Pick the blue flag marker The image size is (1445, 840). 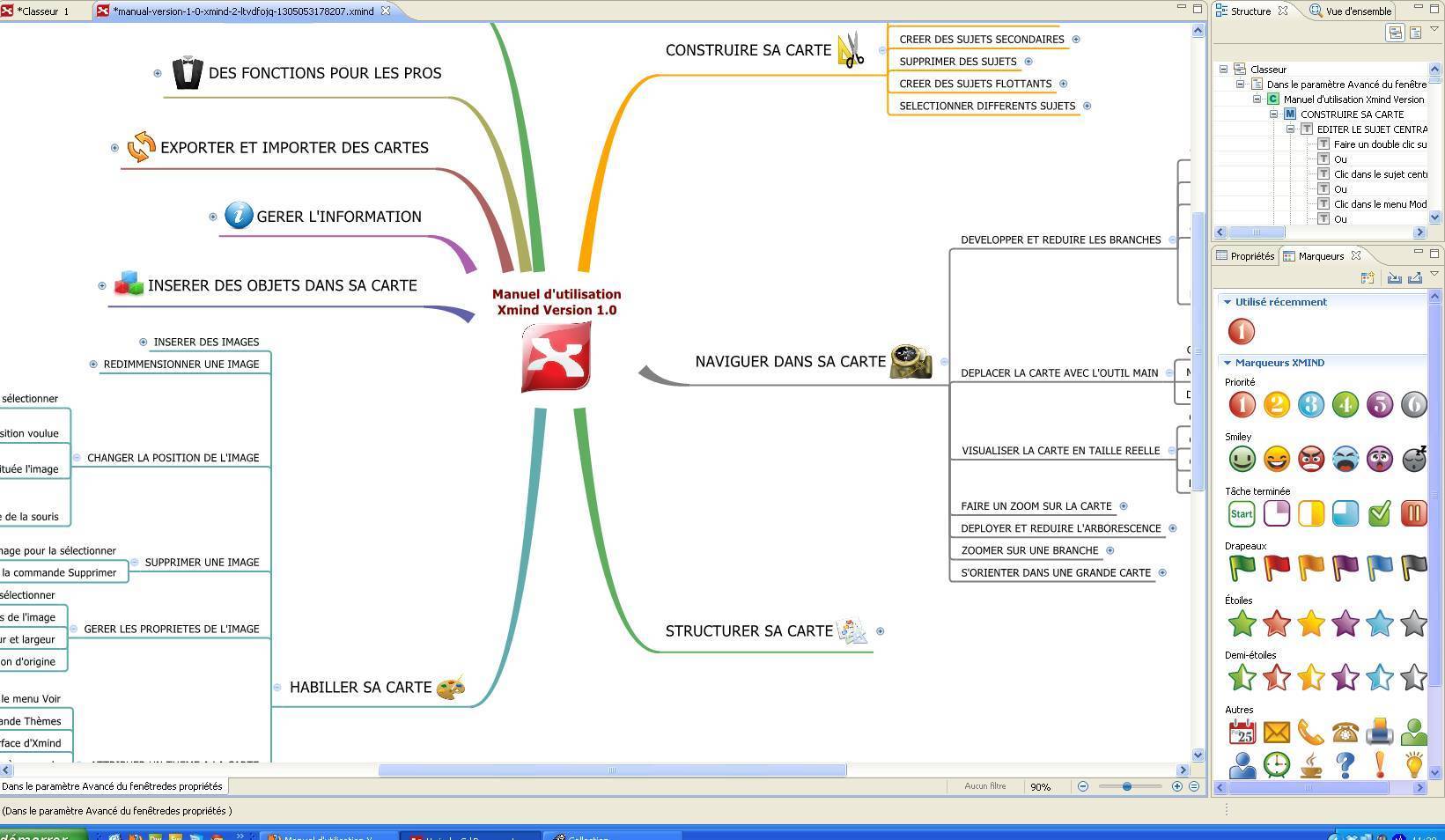coord(1379,568)
